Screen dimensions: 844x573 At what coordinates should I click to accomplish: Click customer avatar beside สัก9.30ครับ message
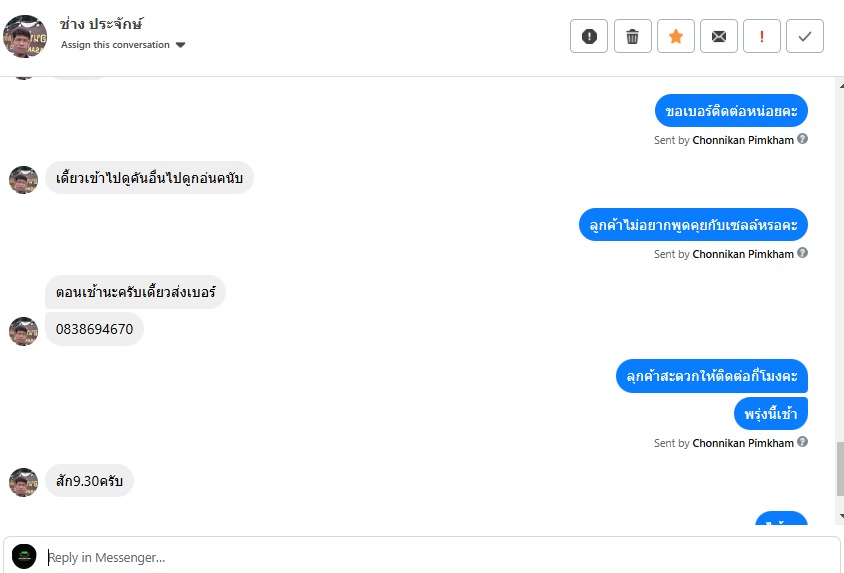(24, 482)
